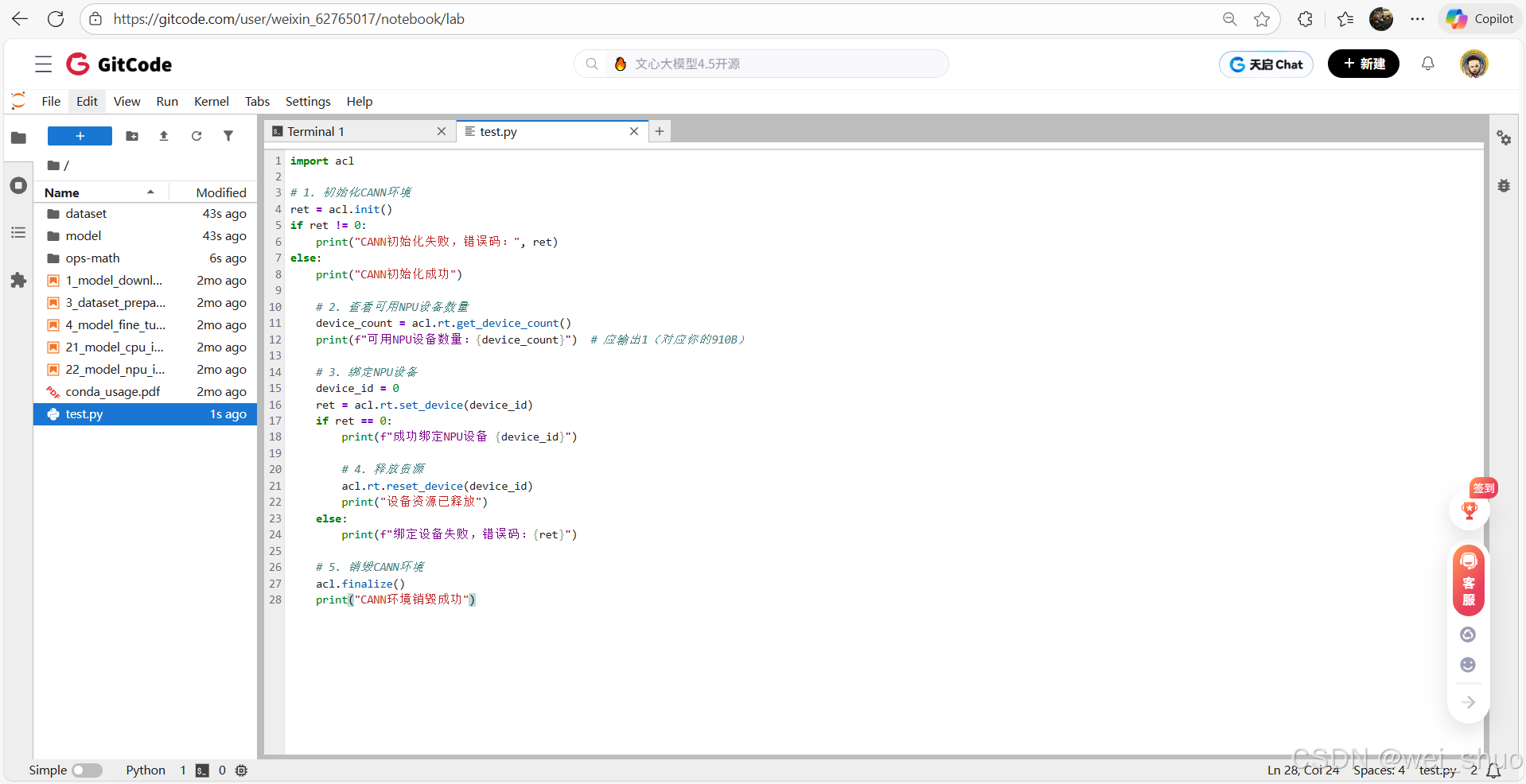Select the 4_model_fine_tu... notebook
Viewport: 1526px width, 784px height.
pyautogui.click(x=145, y=325)
